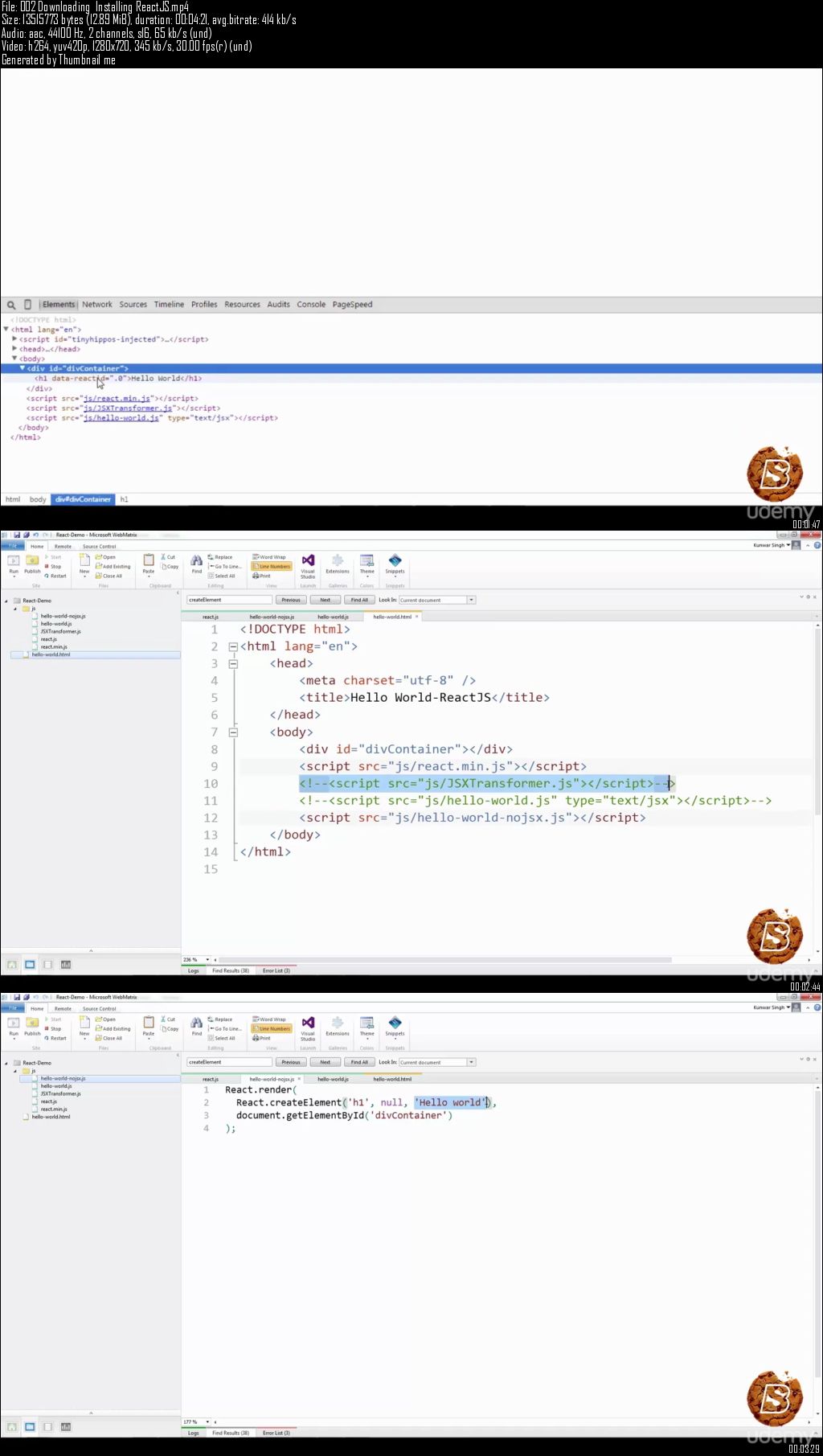Click Cut in the 00:02:44 frame ribbon
The height and width of the screenshot is (1456, 823).
pos(168,557)
